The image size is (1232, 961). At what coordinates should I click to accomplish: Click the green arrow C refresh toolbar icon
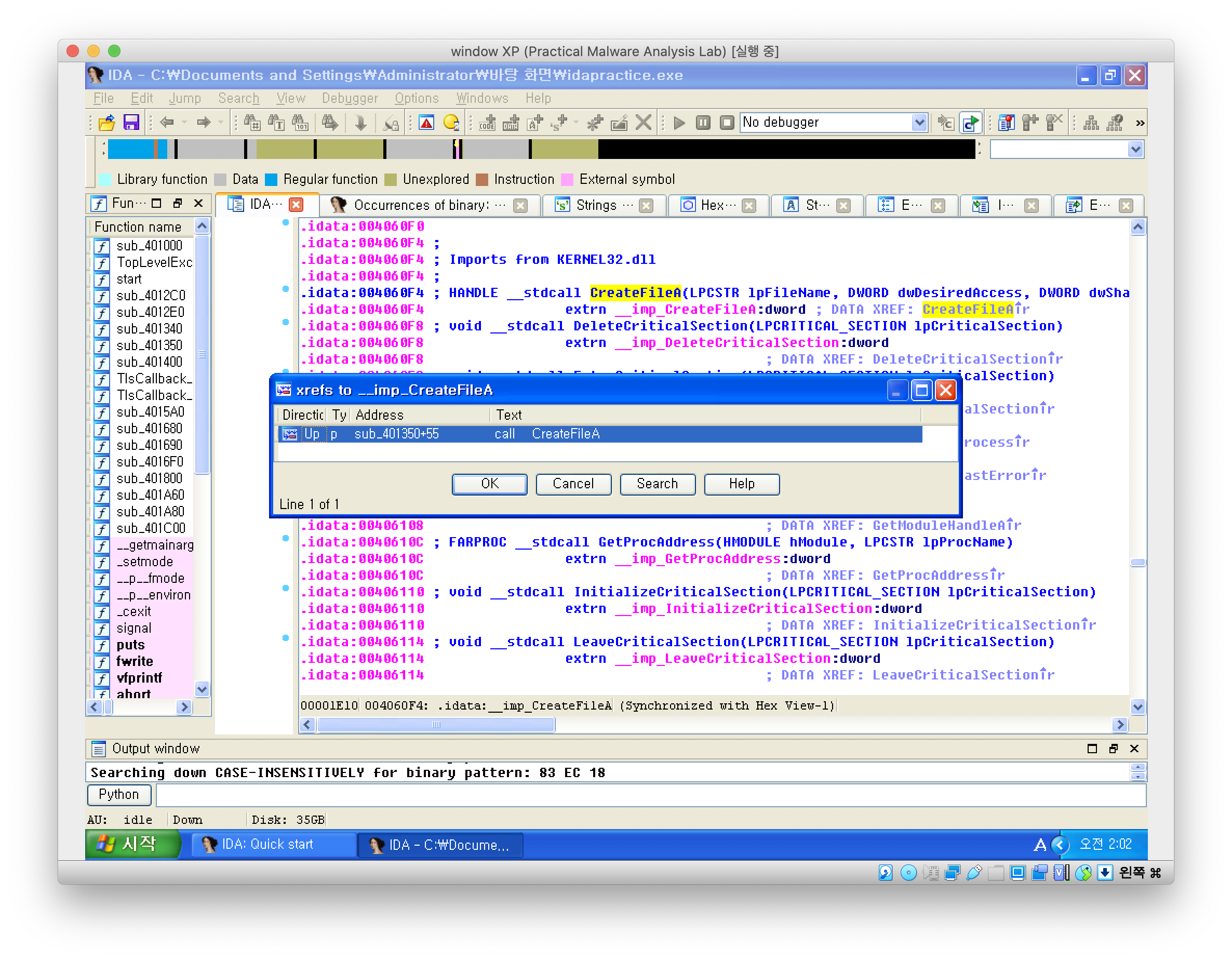point(970,123)
